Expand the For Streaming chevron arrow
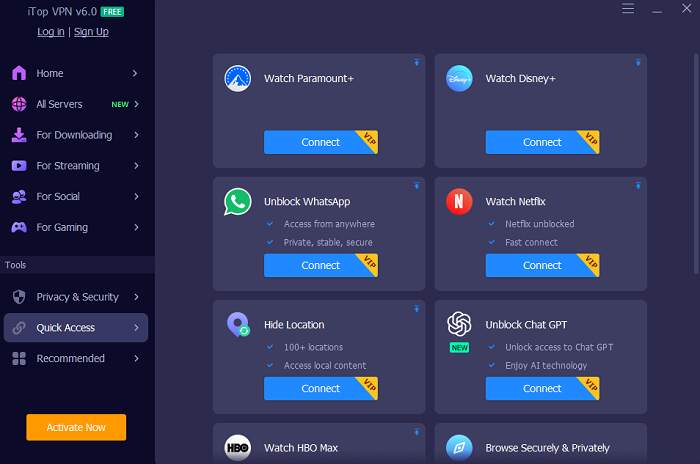Image resolution: width=700 pixels, height=464 pixels. [x=136, y=166]
